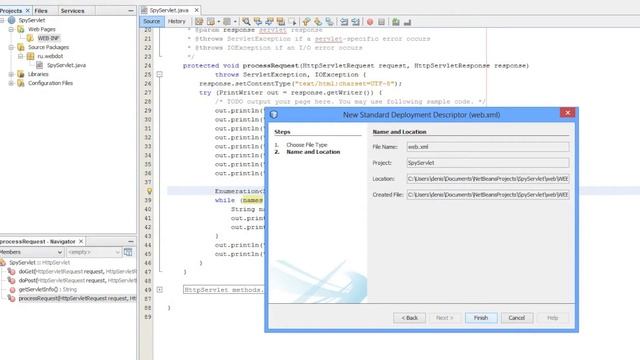640x360 pixels.
Task: Click the Cancel button
Action: tap(517, 318)
